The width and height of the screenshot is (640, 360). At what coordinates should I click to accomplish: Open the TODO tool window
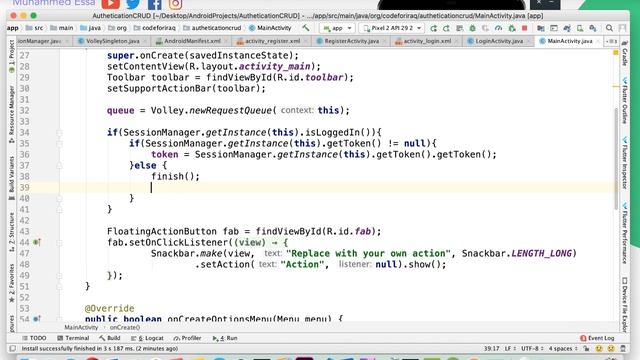[x=34, y=338]
